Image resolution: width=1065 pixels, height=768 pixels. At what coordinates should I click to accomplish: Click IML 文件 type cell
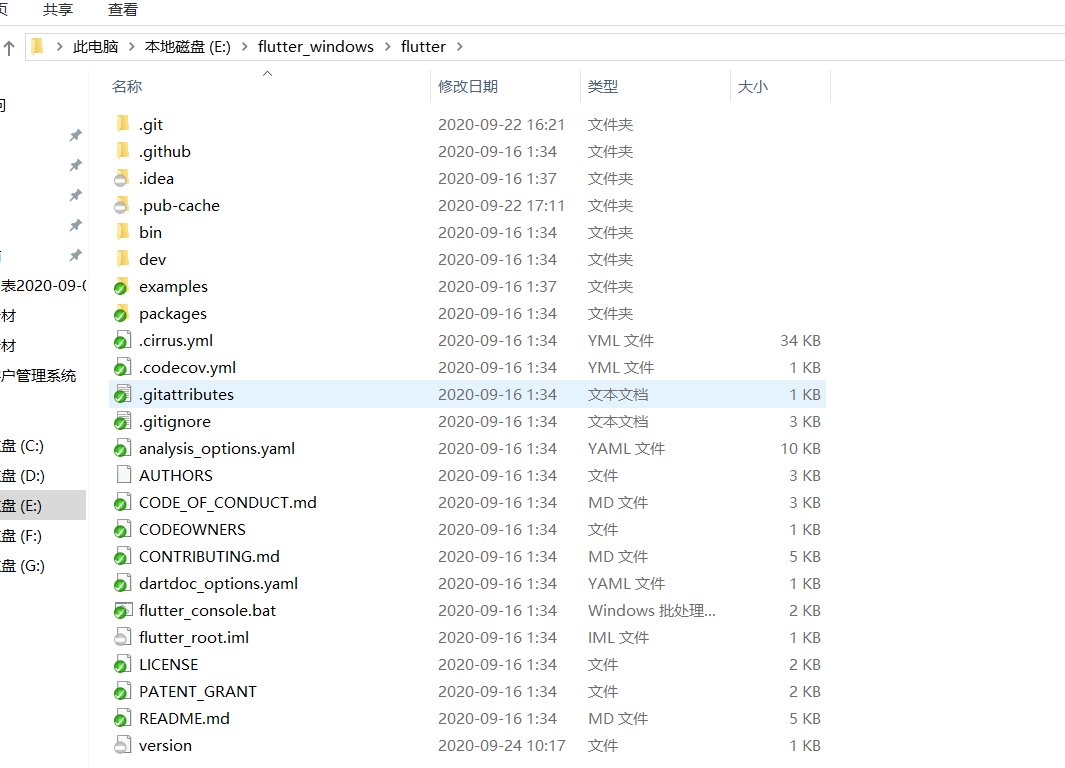pyautogui.click(x=618, y=638)
